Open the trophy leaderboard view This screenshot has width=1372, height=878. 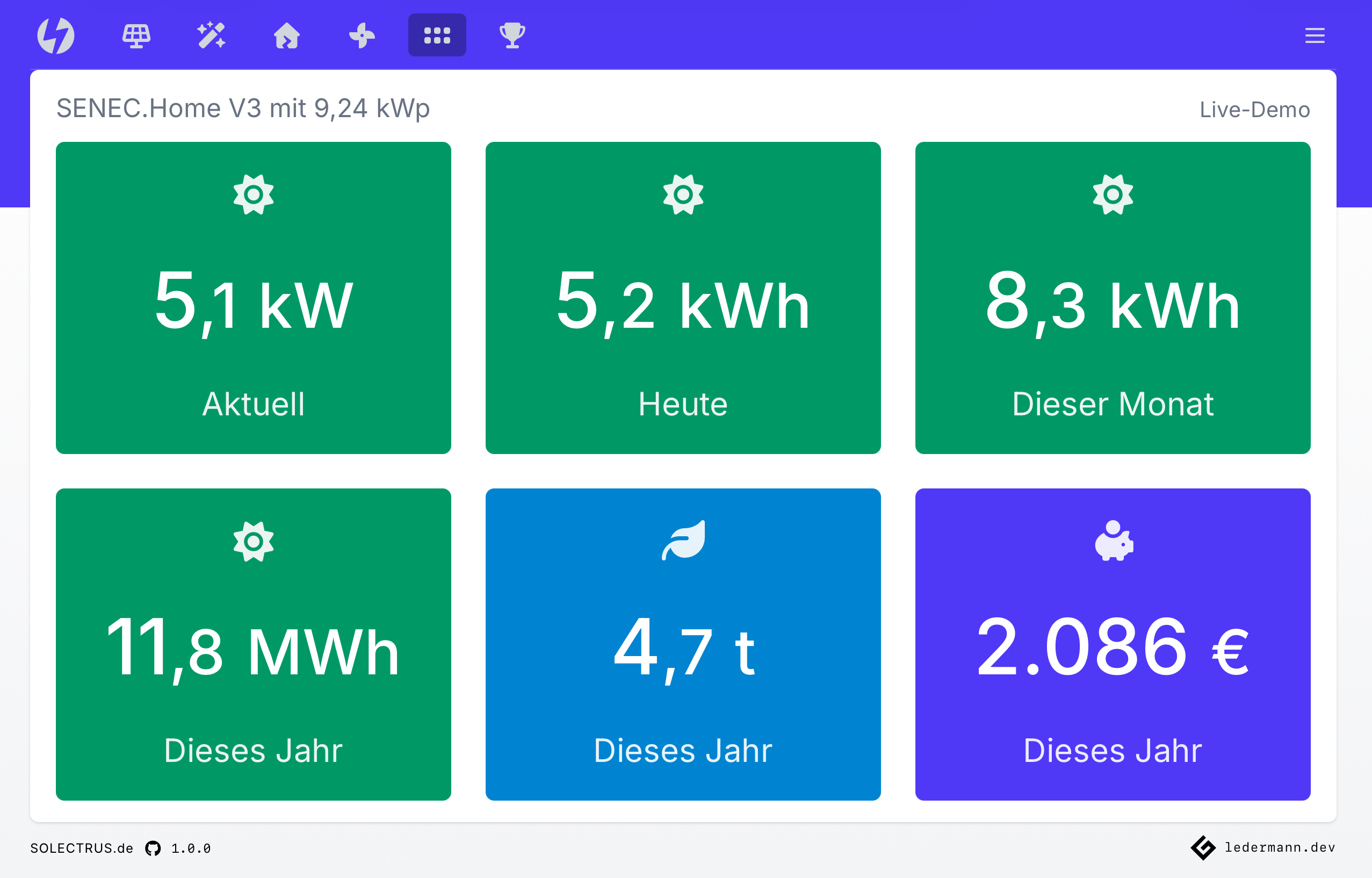tap(512, 35)
